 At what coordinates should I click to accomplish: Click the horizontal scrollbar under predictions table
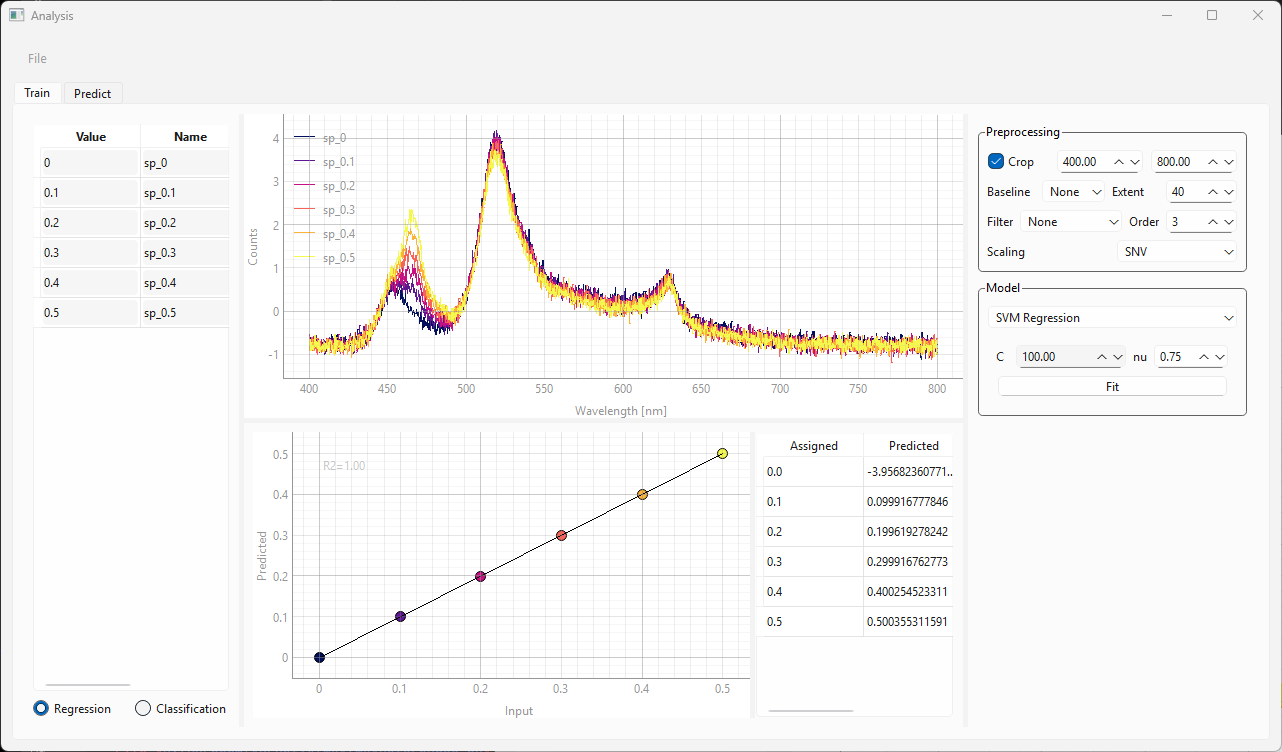point(810,711)
